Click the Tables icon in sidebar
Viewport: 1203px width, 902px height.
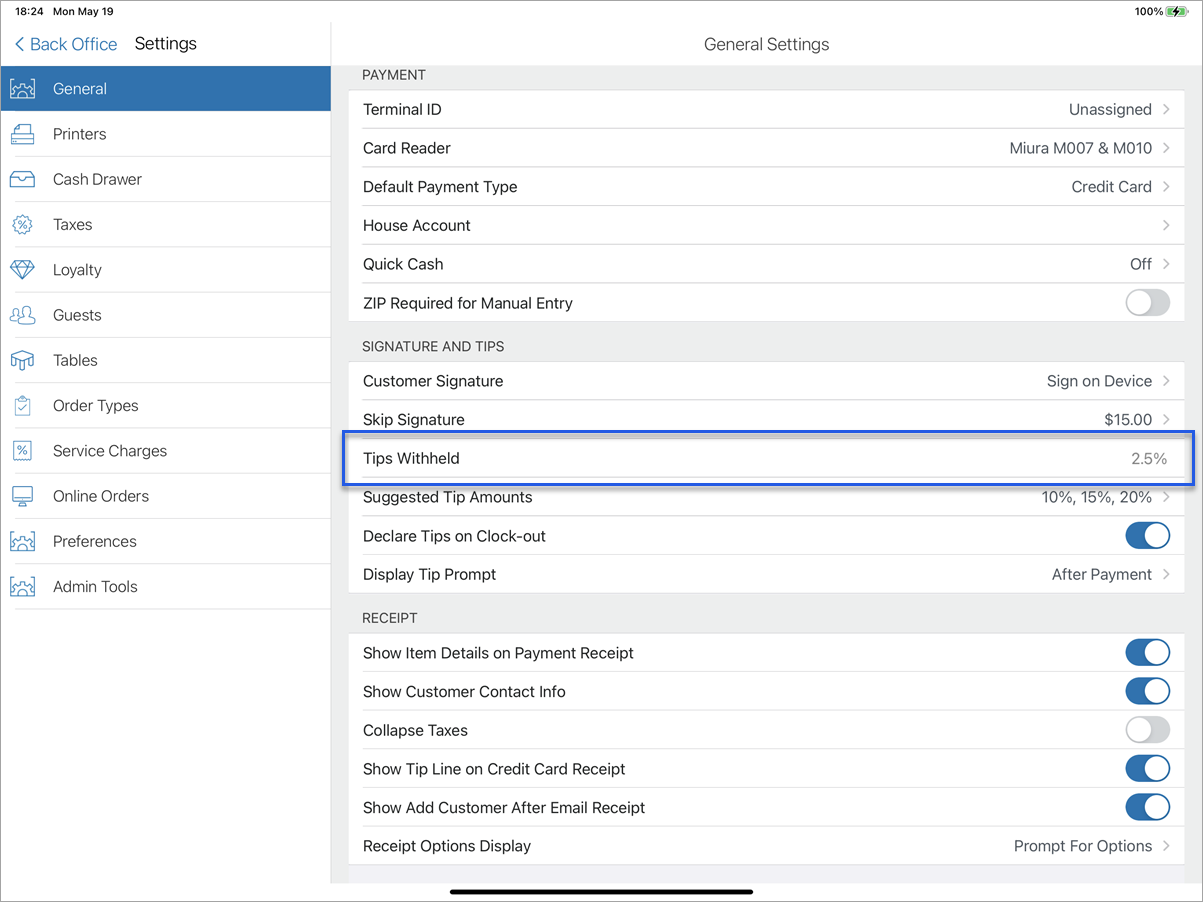pyautogui.click(x=22, y=360)
